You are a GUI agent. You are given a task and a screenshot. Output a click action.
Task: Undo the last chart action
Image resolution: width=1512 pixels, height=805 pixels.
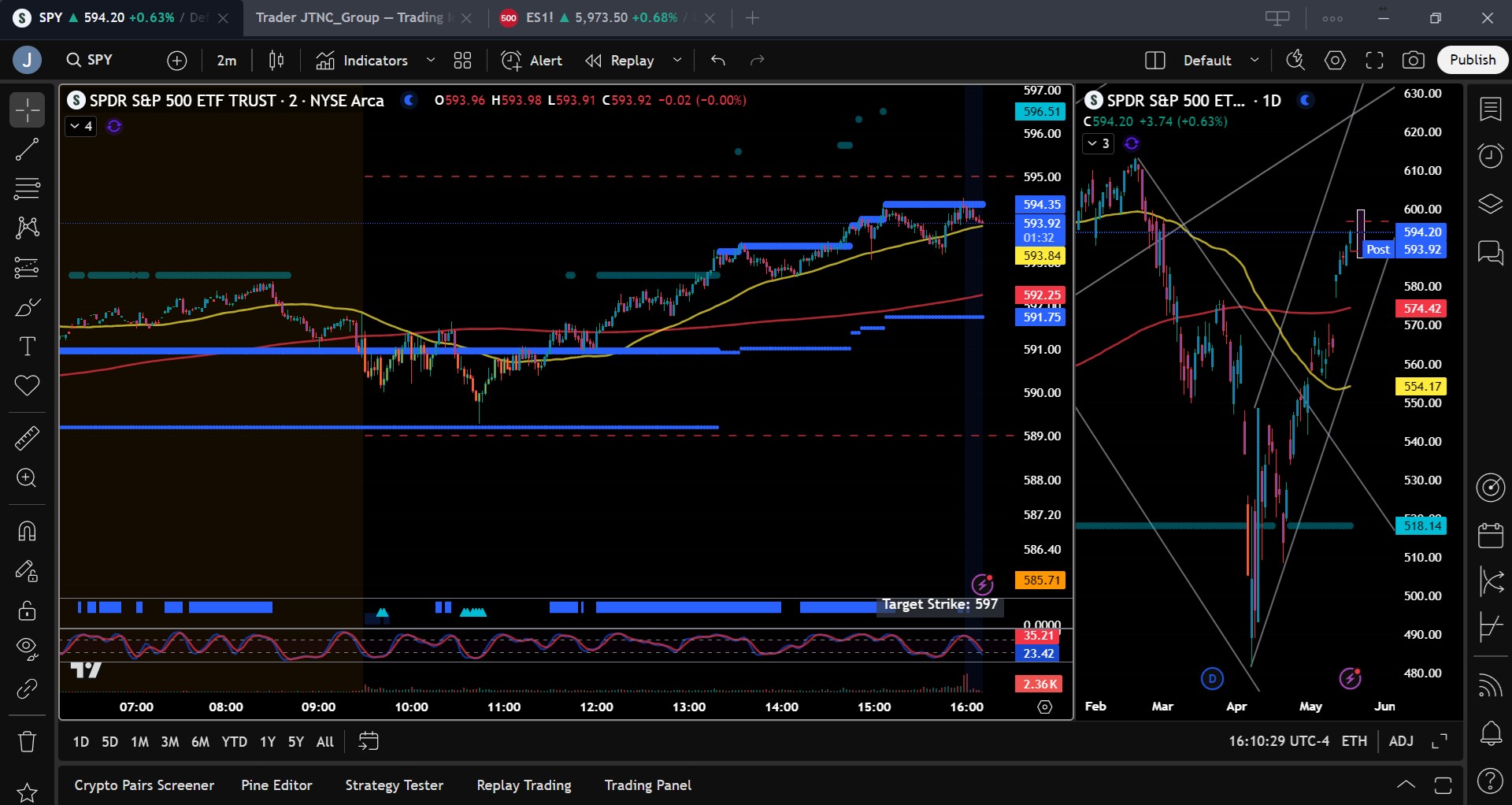coord(718,61)
